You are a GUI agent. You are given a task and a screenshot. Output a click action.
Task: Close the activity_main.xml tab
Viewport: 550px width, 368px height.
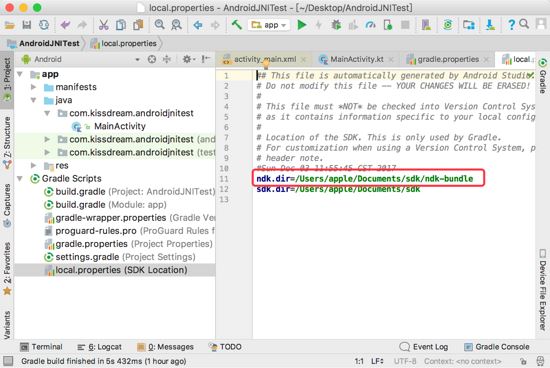tap(304, 60)
